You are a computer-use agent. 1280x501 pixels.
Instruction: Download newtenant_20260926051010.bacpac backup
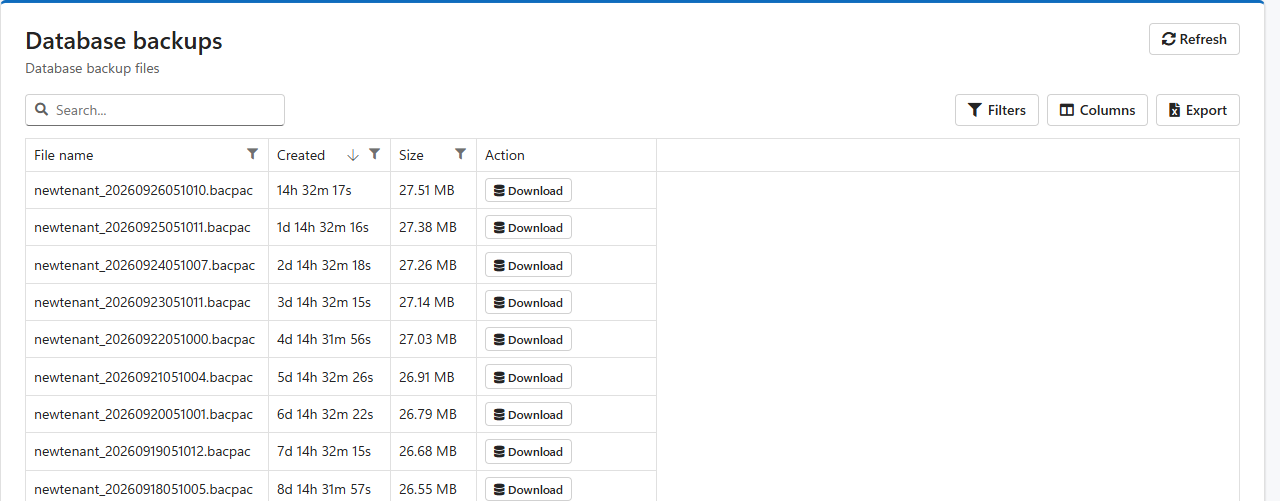[528, 190]
